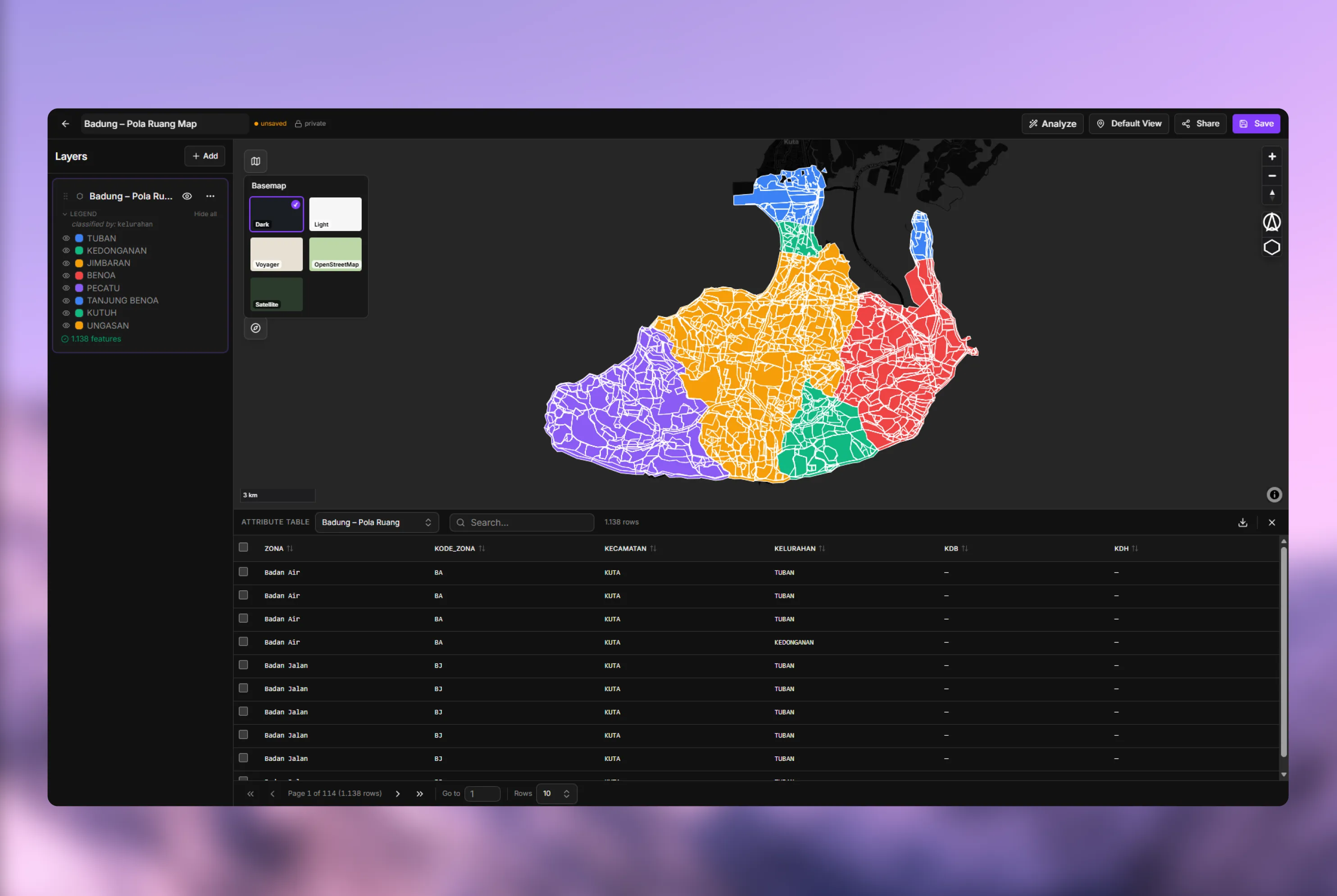Grab the layer drag handle icon
This screenshot has height=896, width=1337.
pos(65,196)
